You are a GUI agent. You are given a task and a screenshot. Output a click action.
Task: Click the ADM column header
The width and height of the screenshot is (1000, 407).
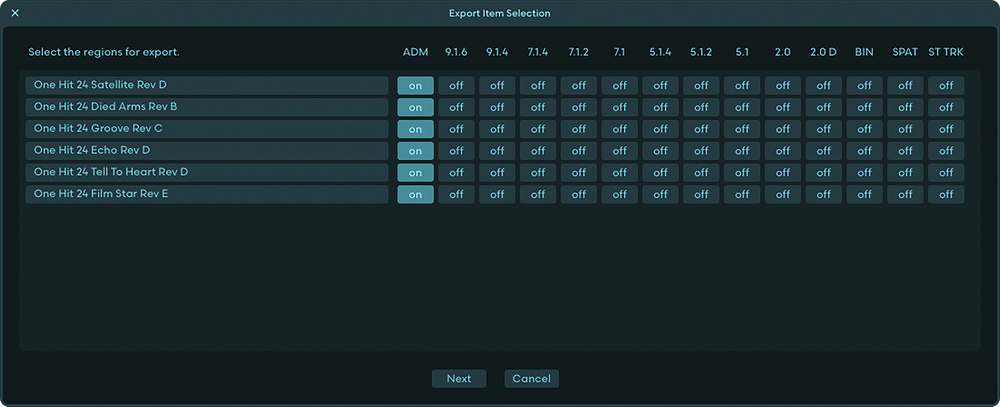click(415, 52)
